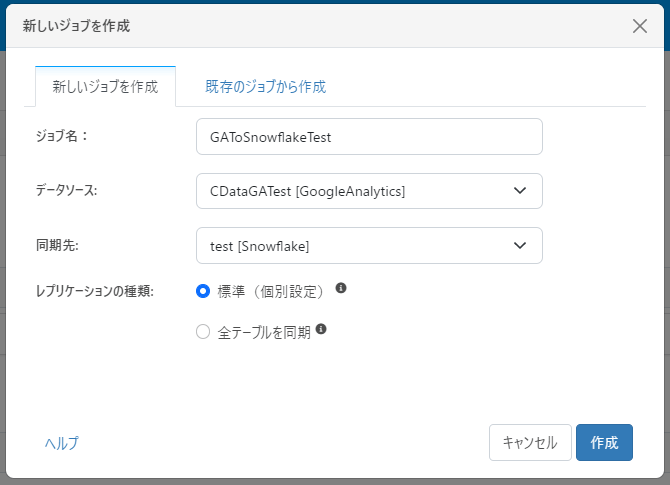Close the 新しいジョブを作成 dialog with the X icon
The image size is (670, 485).
click(x=640, y=26)
